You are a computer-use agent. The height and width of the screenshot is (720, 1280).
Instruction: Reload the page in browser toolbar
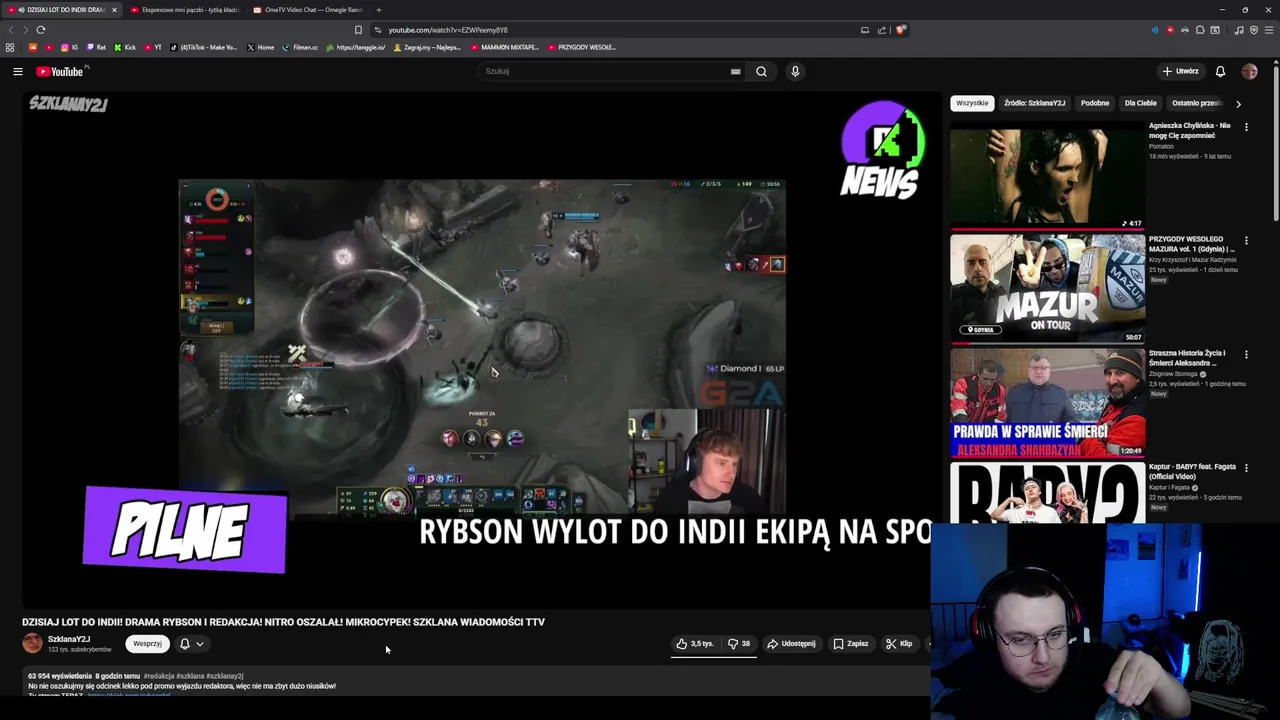(41, 30)
